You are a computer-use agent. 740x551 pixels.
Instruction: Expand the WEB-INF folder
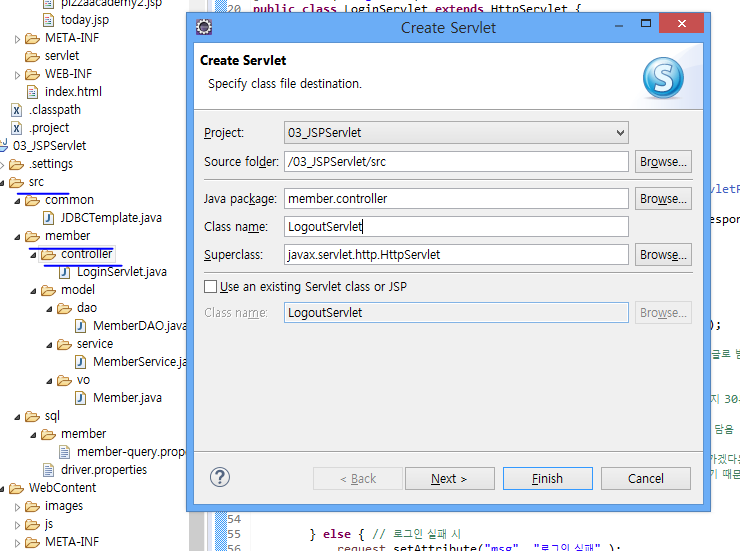click(18, 74)
